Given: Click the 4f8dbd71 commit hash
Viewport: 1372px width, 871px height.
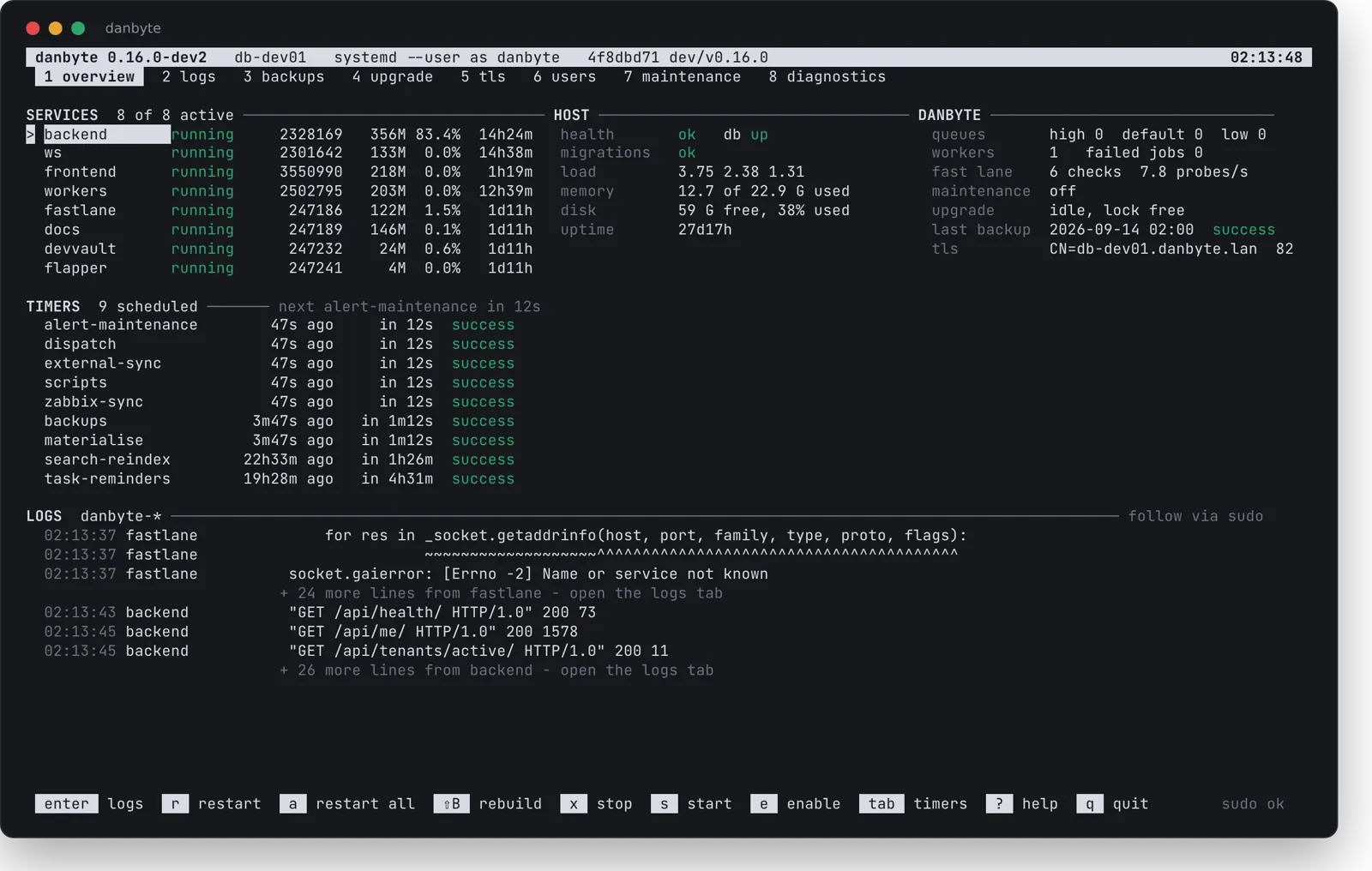Looking at the screenshot, I should pos(623,57).
